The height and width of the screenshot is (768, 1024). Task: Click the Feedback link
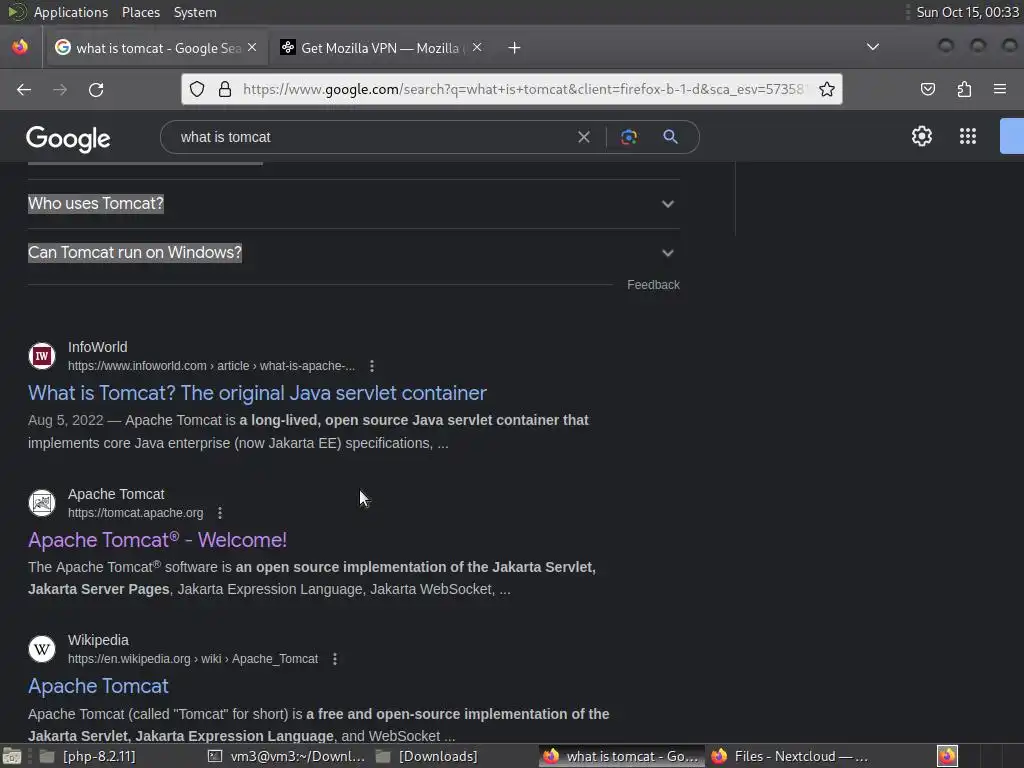[x=653, y=285]
